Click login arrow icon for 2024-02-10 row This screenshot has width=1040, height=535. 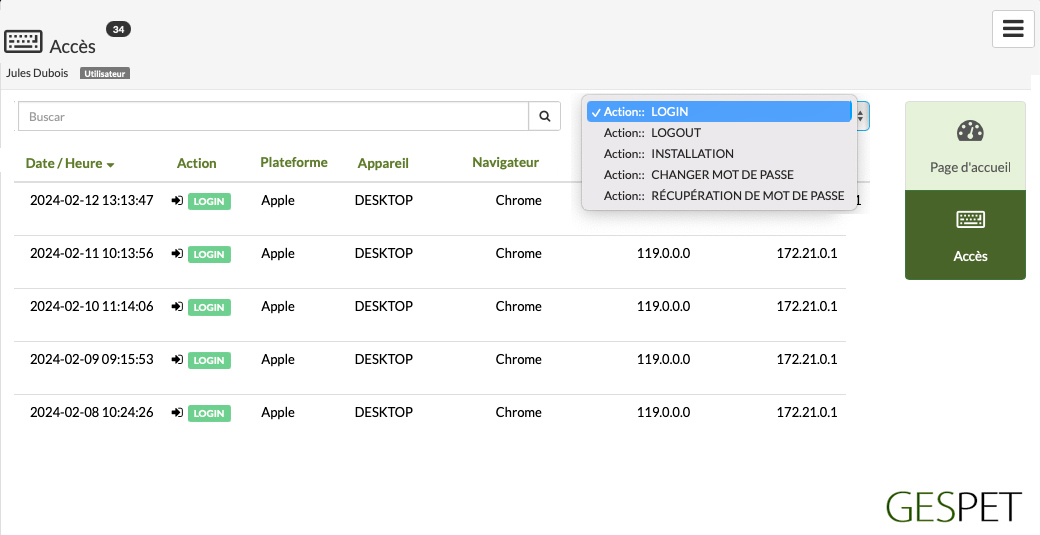tap(177, 307)
